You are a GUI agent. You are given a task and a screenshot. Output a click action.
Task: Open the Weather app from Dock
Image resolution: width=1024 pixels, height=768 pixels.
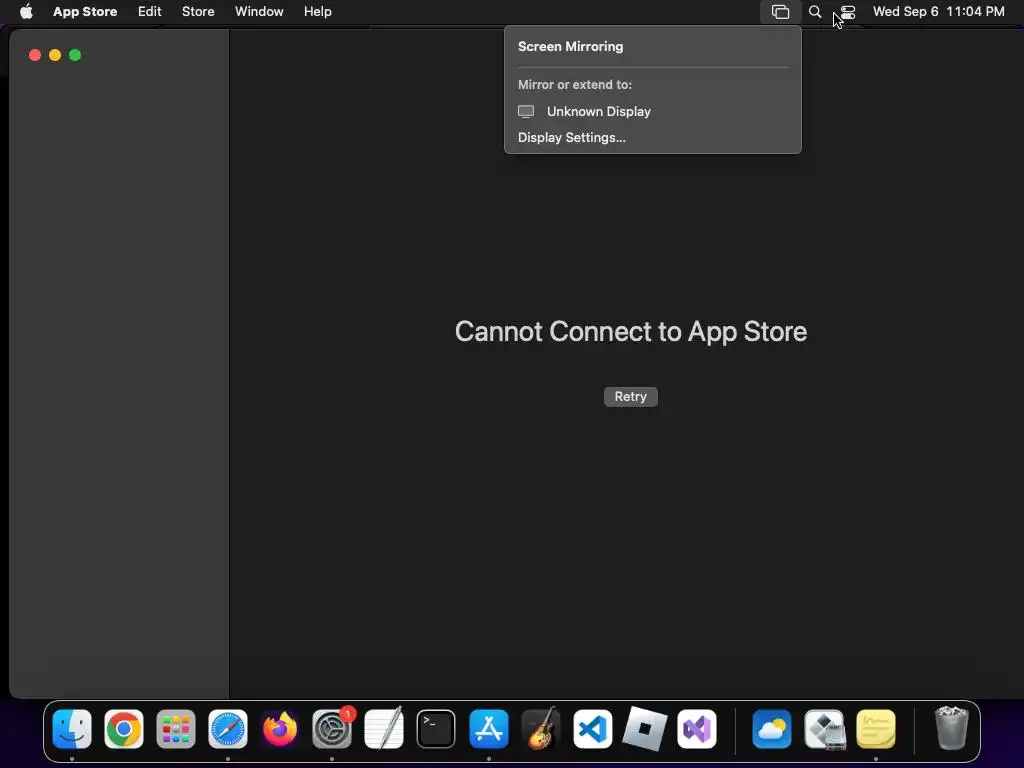(x=772, y=729)
